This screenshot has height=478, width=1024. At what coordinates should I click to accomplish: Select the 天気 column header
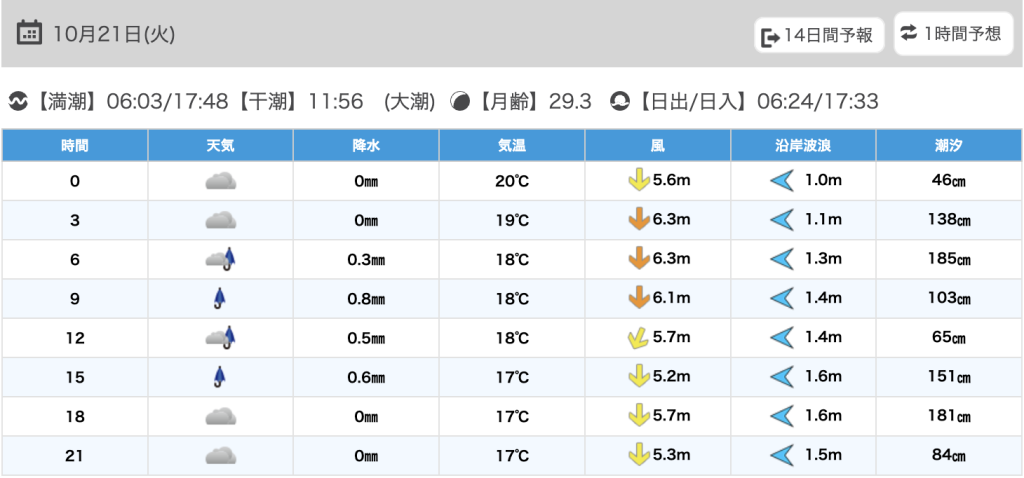click(x=220, y=145)
